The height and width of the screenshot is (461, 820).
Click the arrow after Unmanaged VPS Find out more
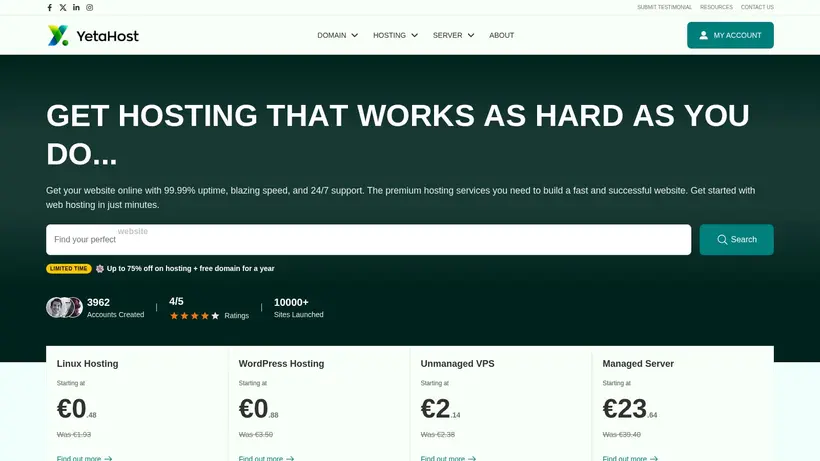(x=472, y=458)
